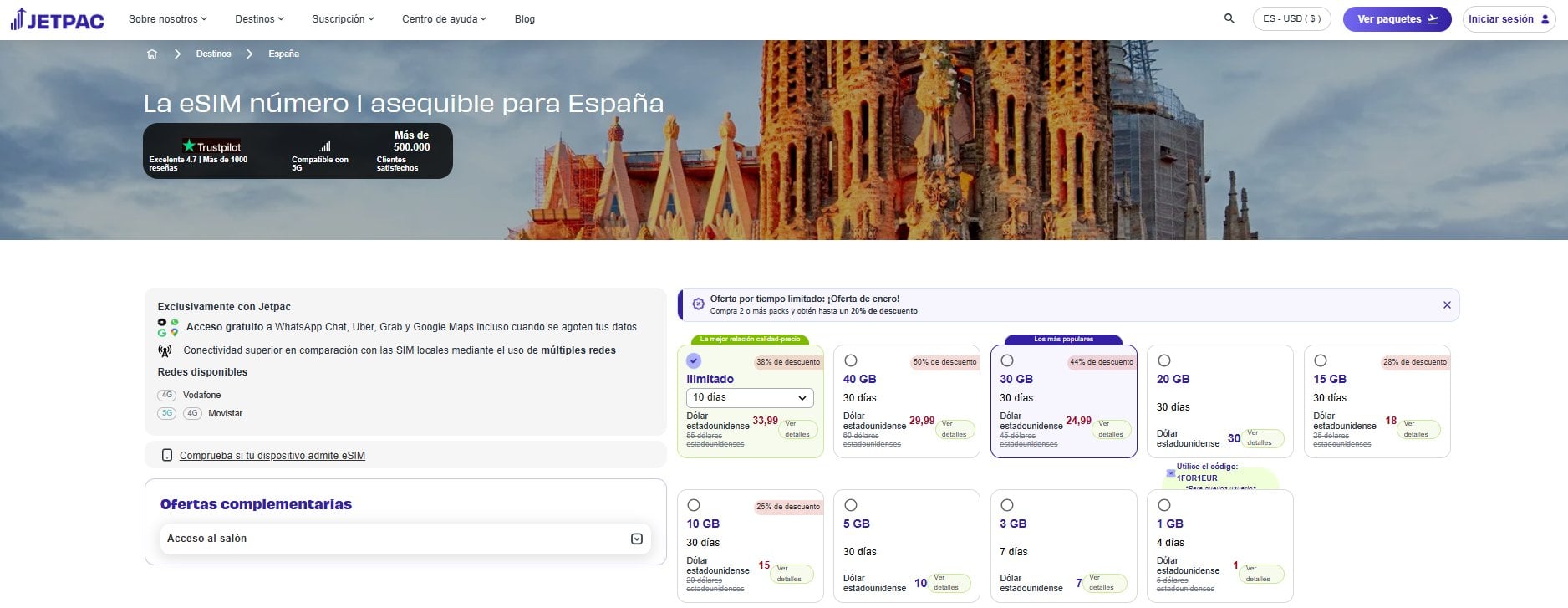This screenshot has height=608, width=1568.
Task: Click the 44% de descuento badge
Action: click(x=1102, y=362)
